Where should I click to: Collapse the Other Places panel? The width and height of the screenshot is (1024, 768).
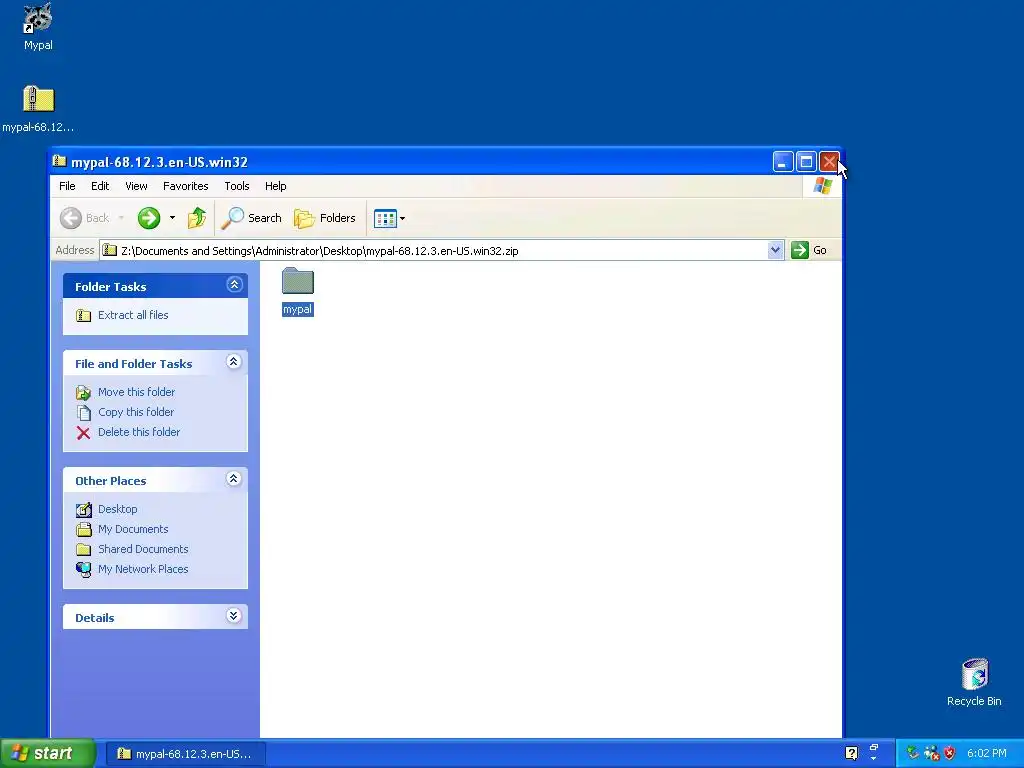233,479
